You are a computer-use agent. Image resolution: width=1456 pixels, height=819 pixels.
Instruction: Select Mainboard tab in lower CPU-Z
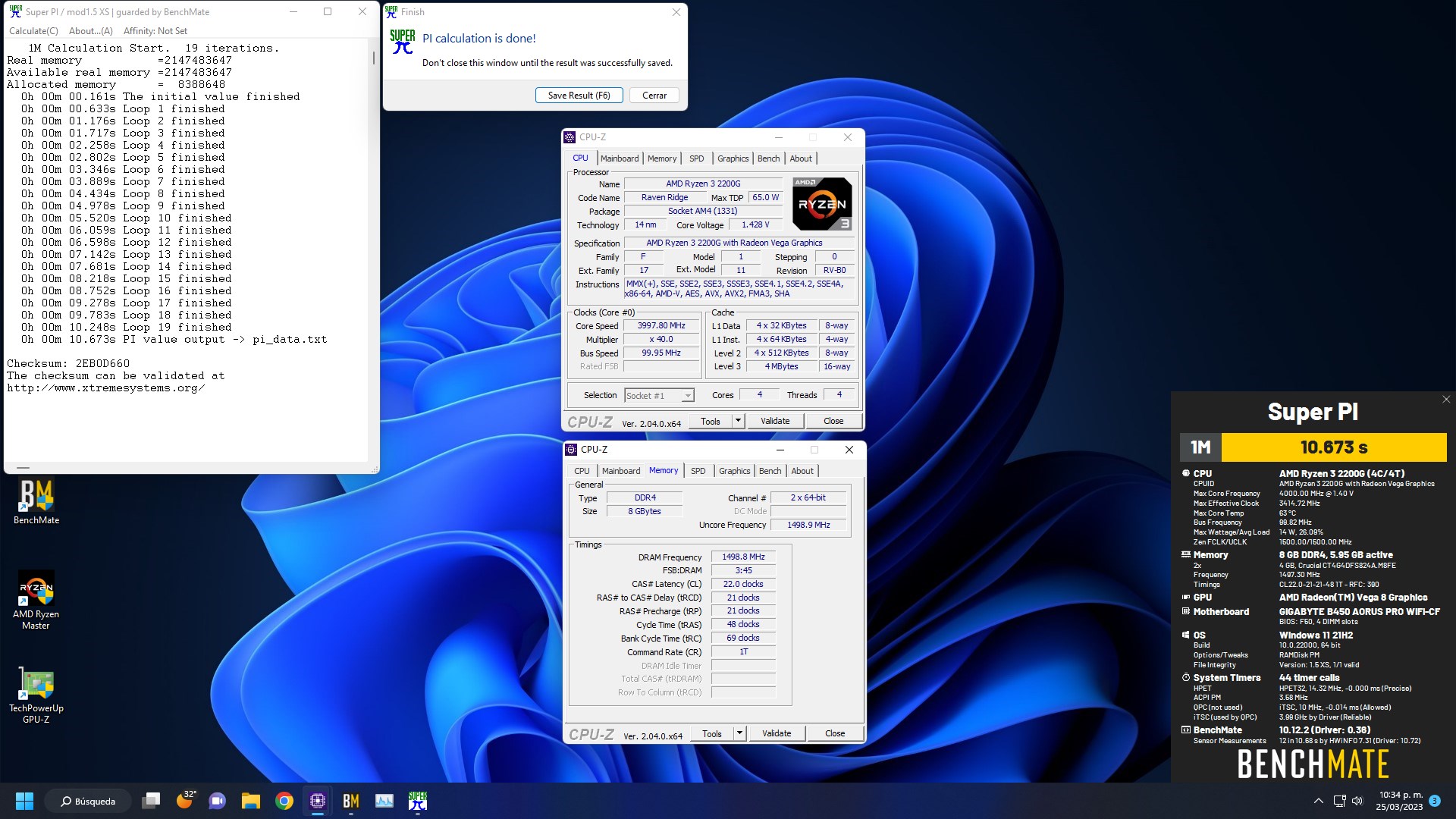621,471
